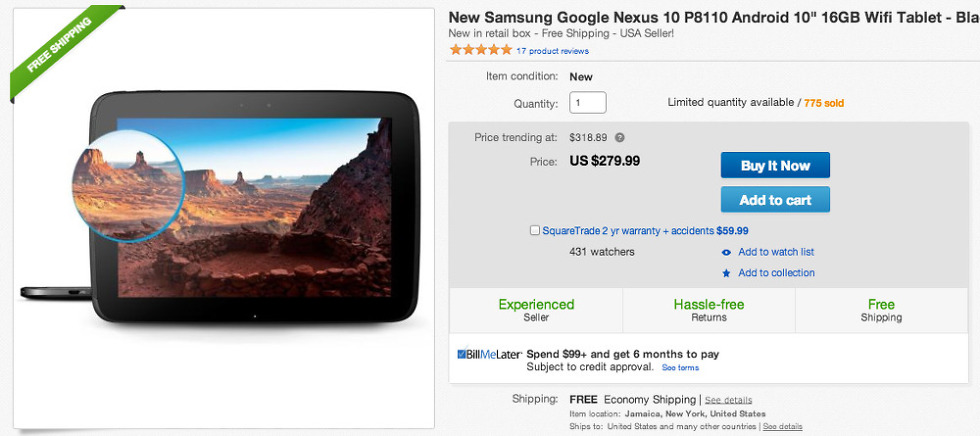Open See details beside Ships to countries
The height and width of the screenshot is (436, 980).
click(x=782, y=426)
